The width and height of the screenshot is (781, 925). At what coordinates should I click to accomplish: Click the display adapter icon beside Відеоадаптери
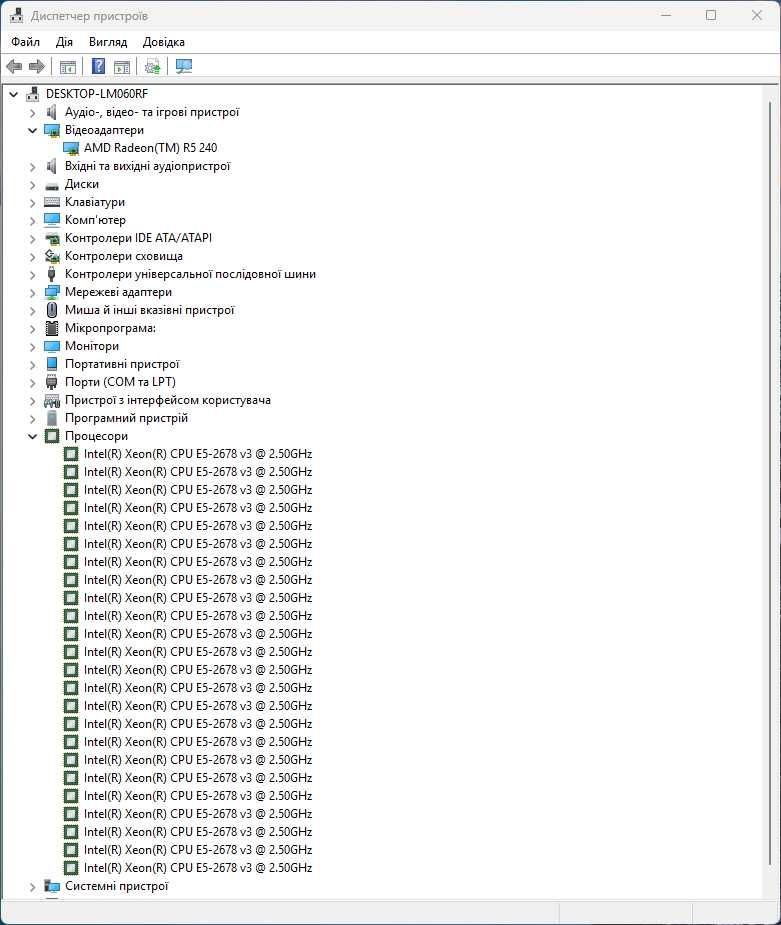tap(52, 130)
